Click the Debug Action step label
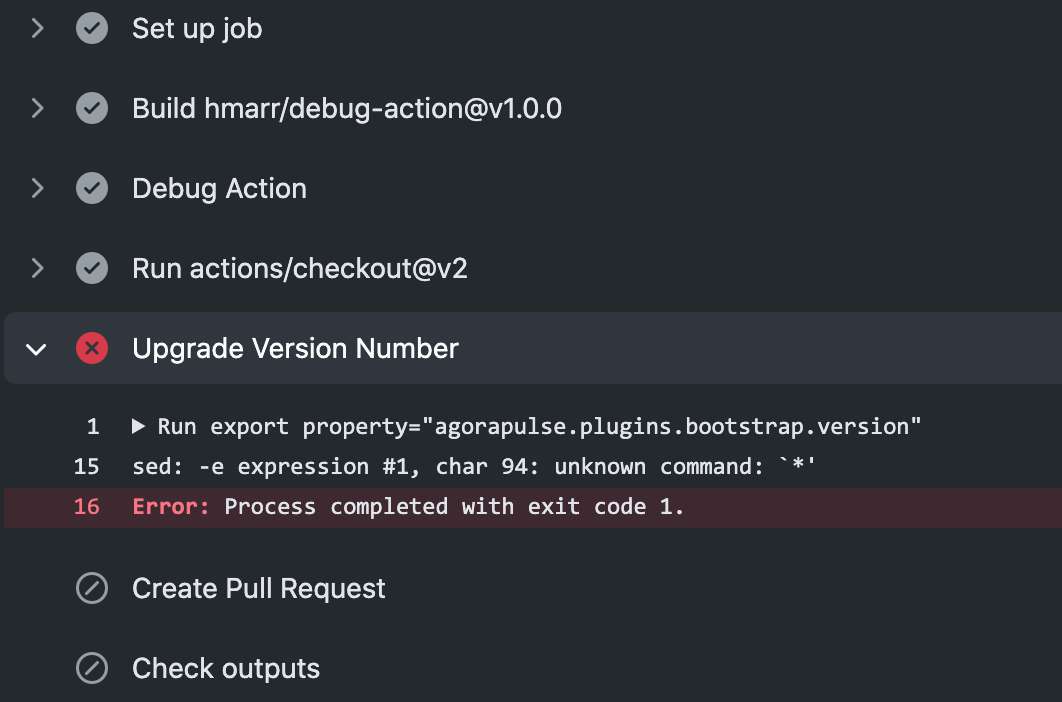The image size is (1062, 702). (x=219, y=188)
